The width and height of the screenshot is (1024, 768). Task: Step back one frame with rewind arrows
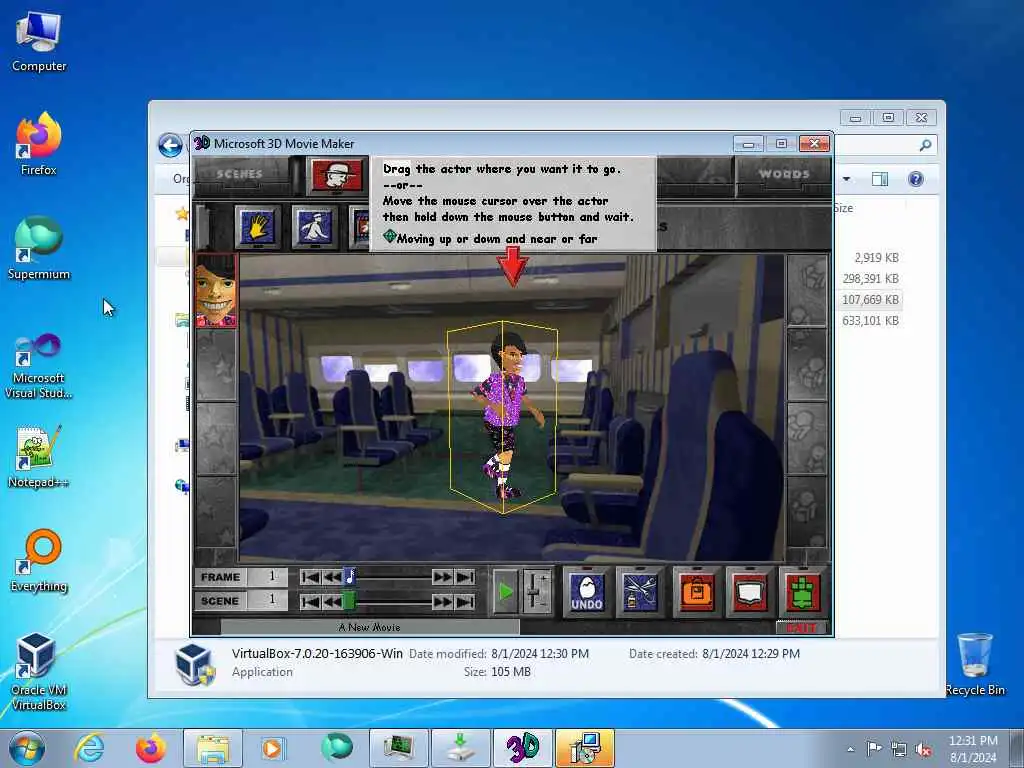pos(332,577)
